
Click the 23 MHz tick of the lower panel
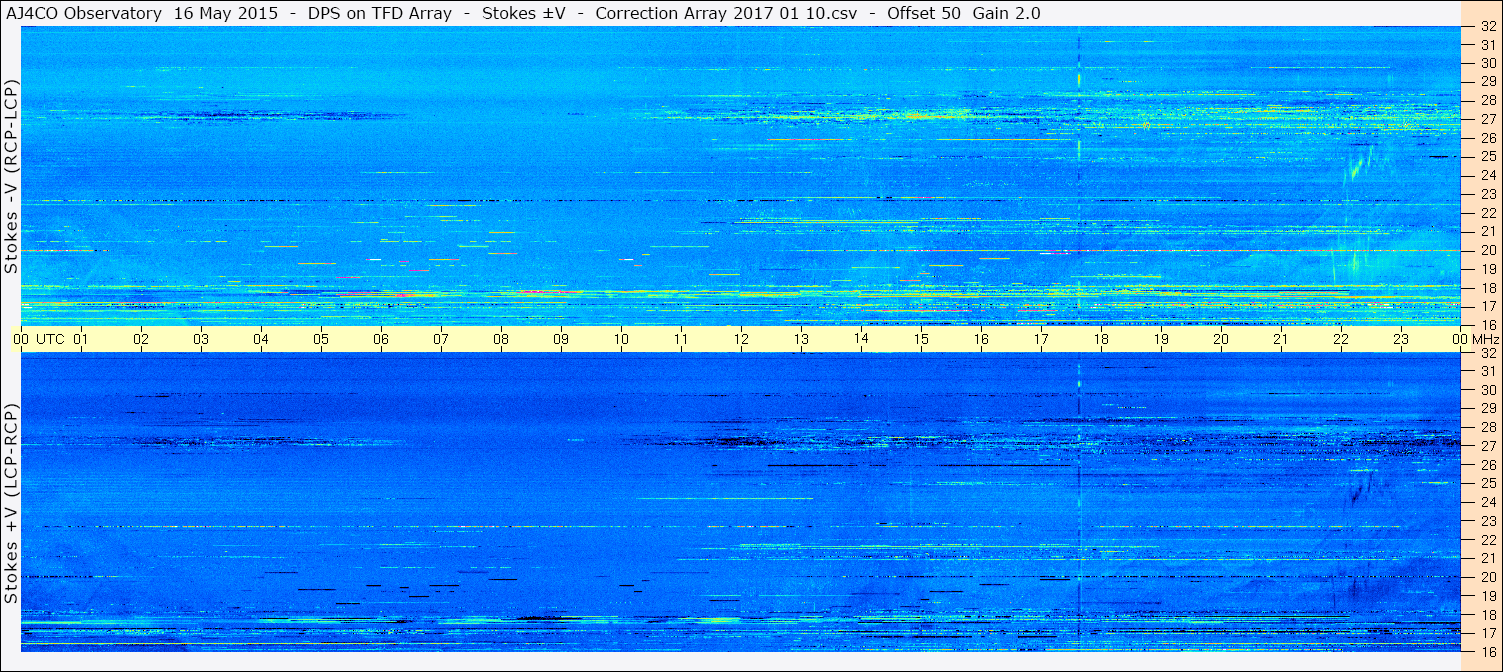[x=1488, y=521]
